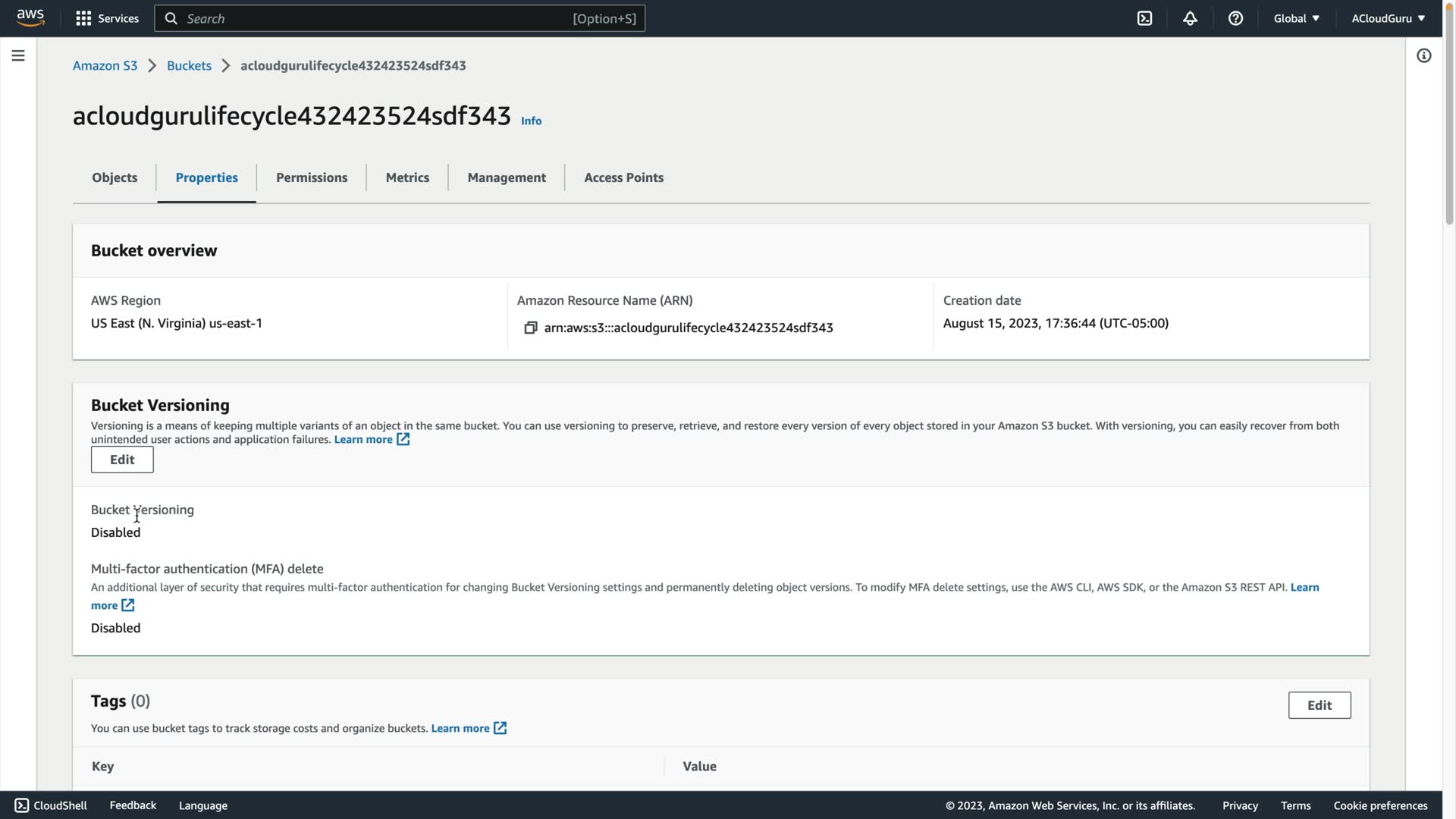Switch to the Permissions tab
This screenshot has width=1456, height=819.
click(x=312, y=177)
